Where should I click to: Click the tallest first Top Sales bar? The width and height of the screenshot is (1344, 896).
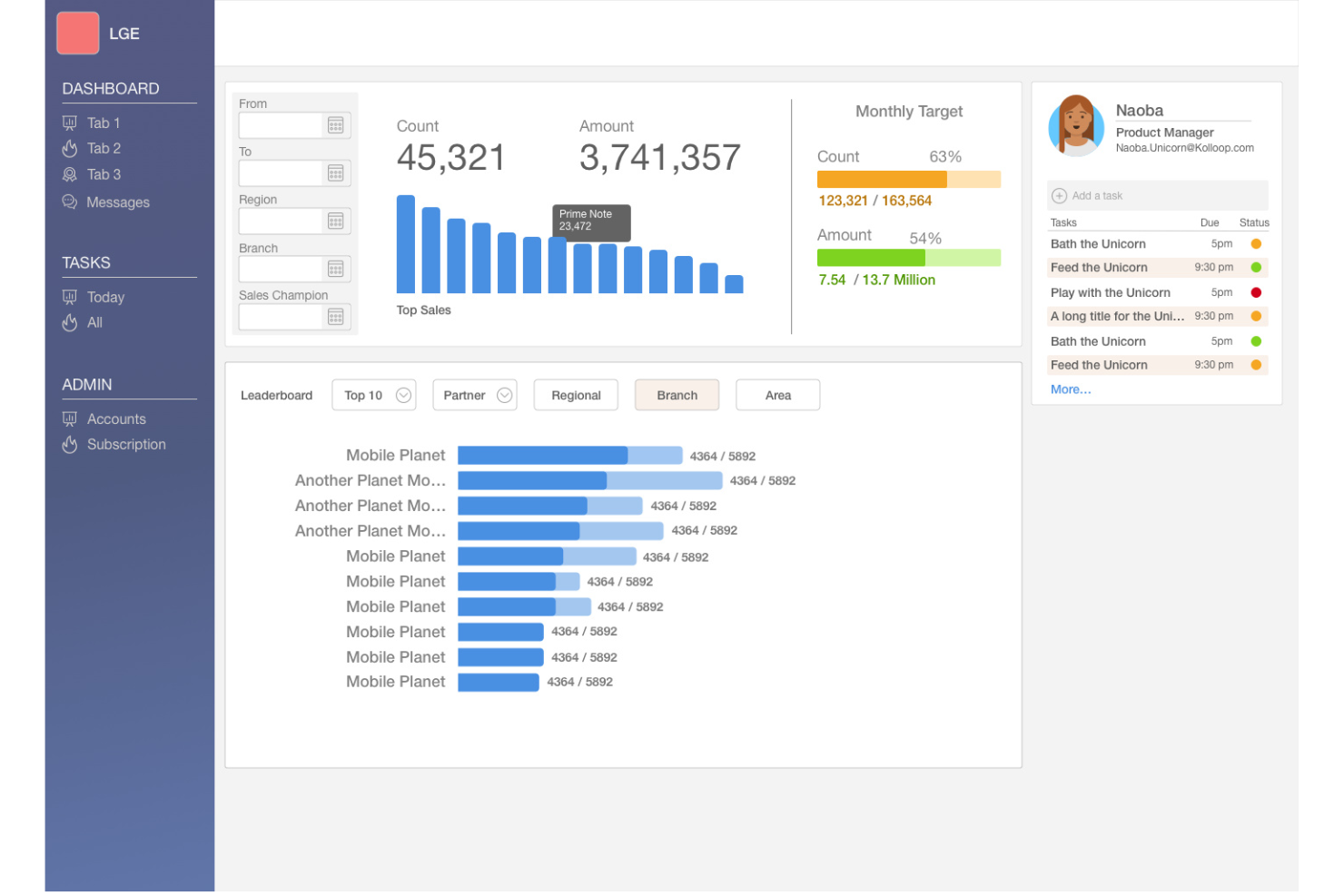(x=406, y=244)
